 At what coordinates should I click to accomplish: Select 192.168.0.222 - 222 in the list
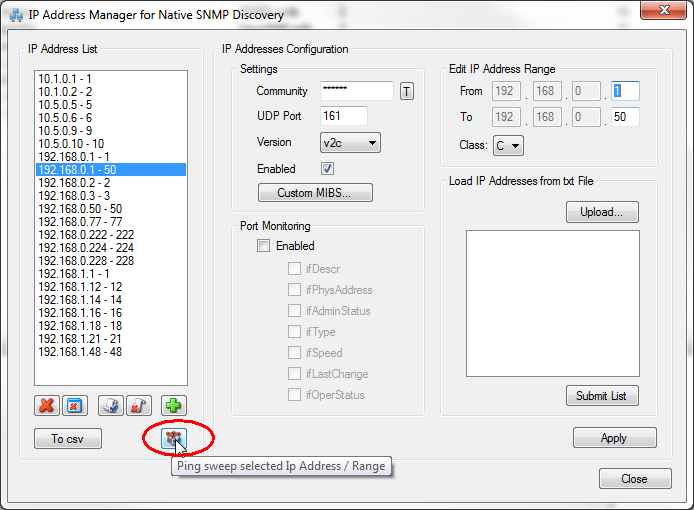[86, 235]
